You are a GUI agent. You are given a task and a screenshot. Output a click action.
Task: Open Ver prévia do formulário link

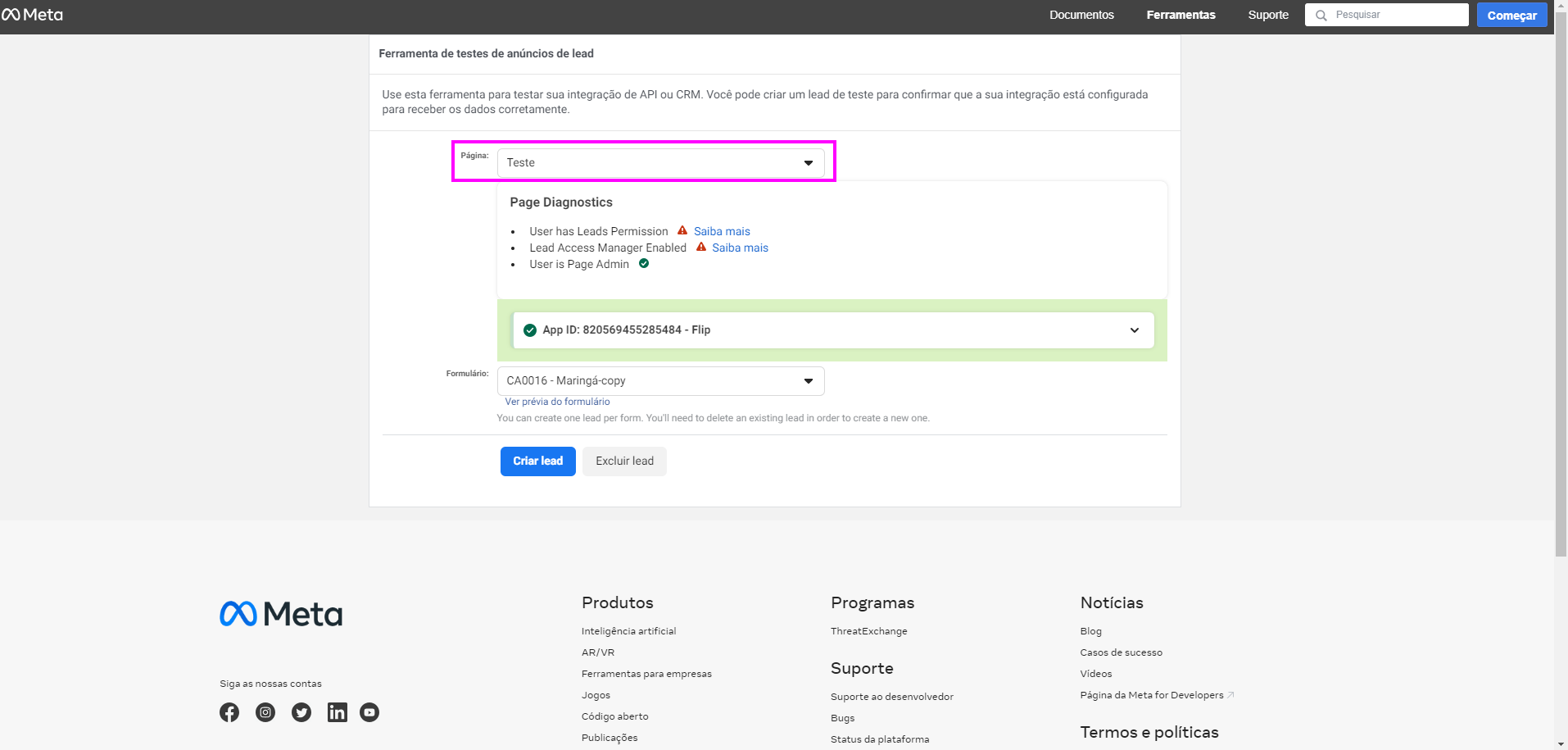pyautogui.click(x=557, y=402)
